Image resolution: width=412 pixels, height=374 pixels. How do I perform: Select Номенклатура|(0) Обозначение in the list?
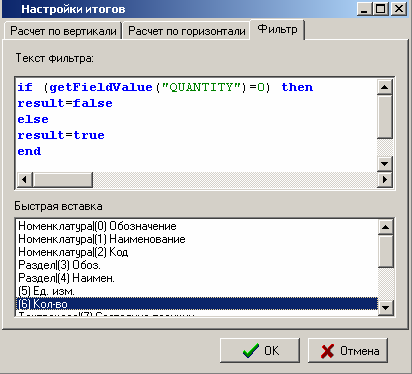coord(197,226)
